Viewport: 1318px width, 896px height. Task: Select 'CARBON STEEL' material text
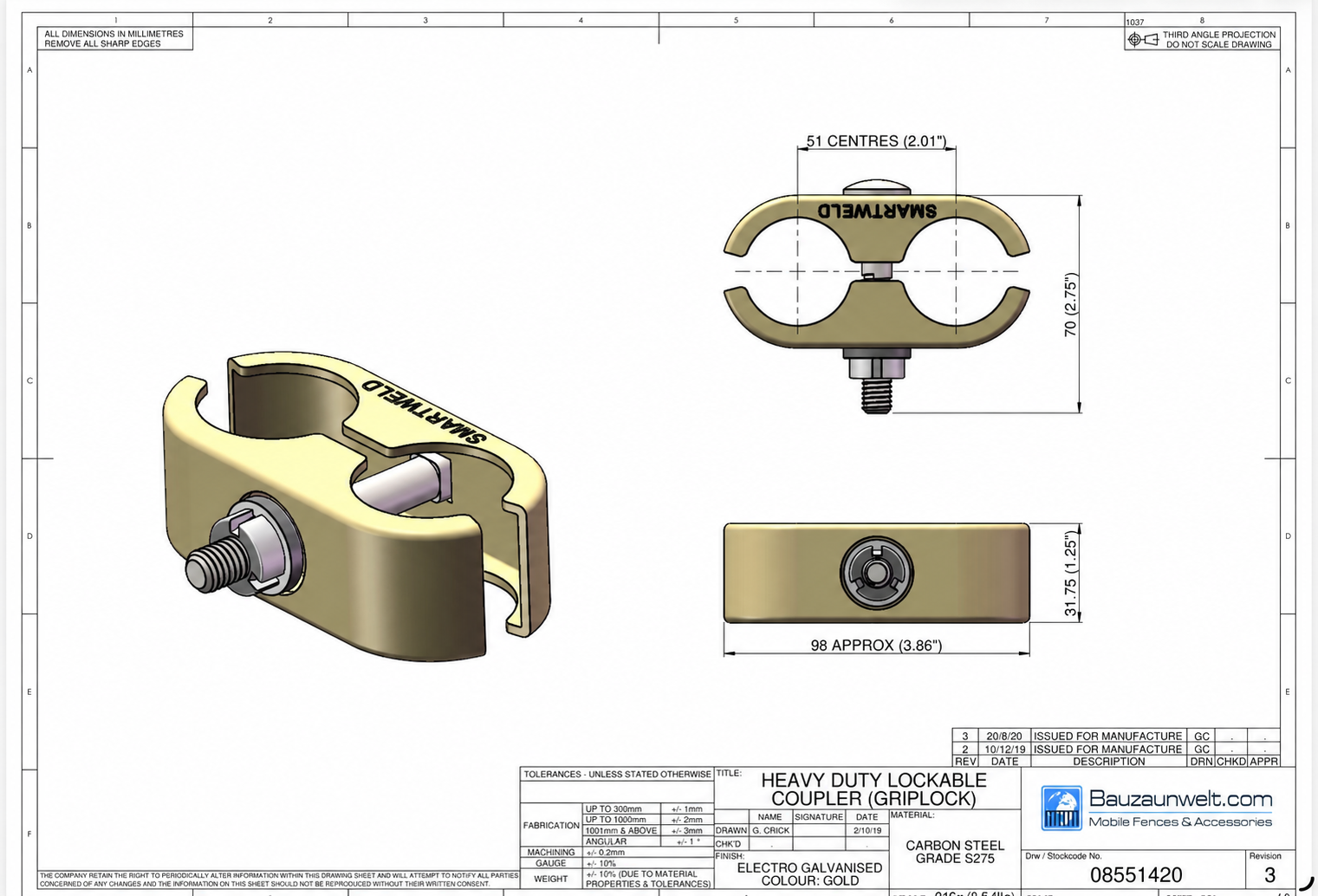(x=955, y=845)
